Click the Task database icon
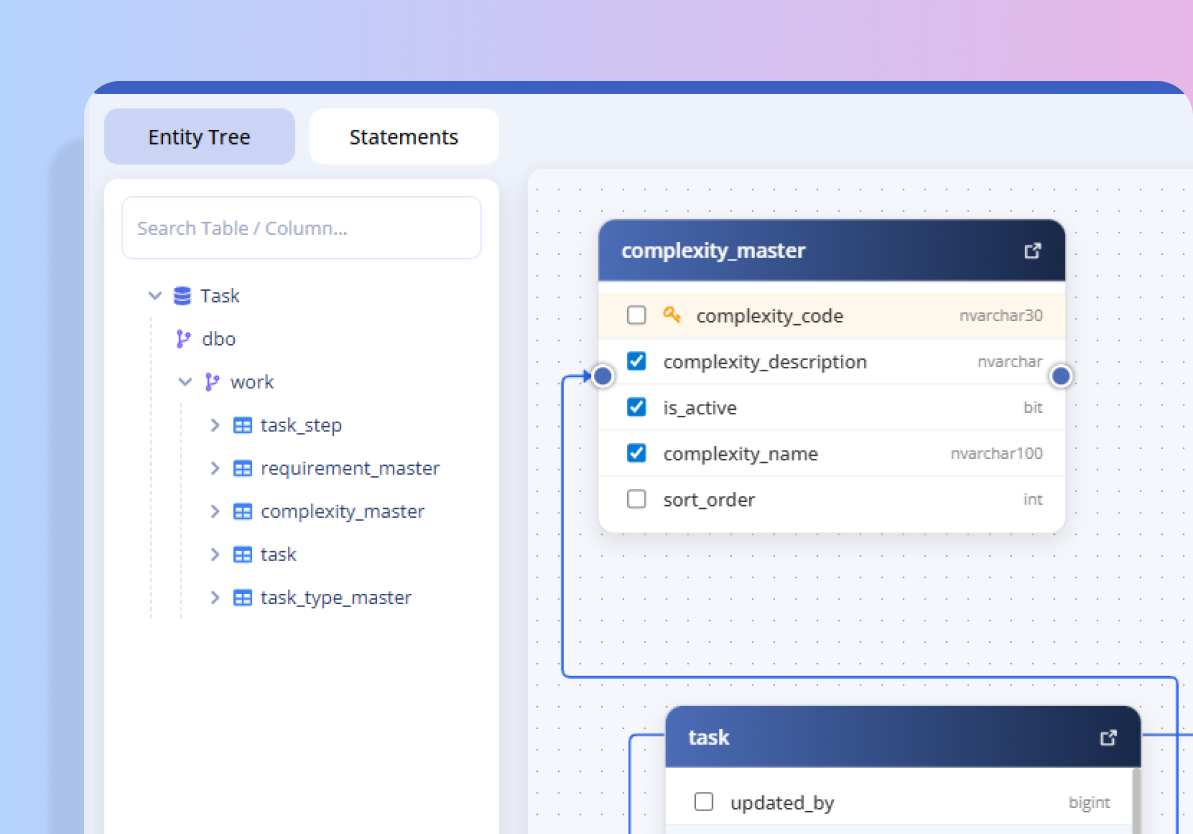Image resolution: width=1193 pixels, height=834 pixels. pos(182,295)
